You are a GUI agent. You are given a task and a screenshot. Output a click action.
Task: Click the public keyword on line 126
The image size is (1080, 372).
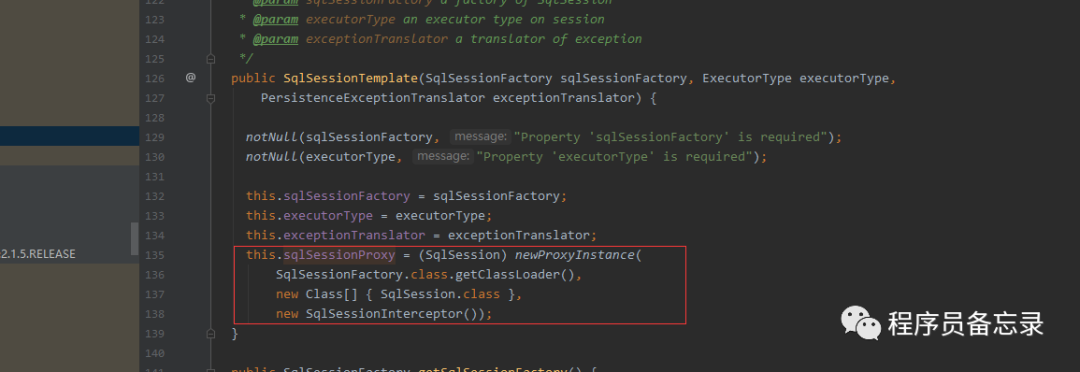(x=253, y=79)
